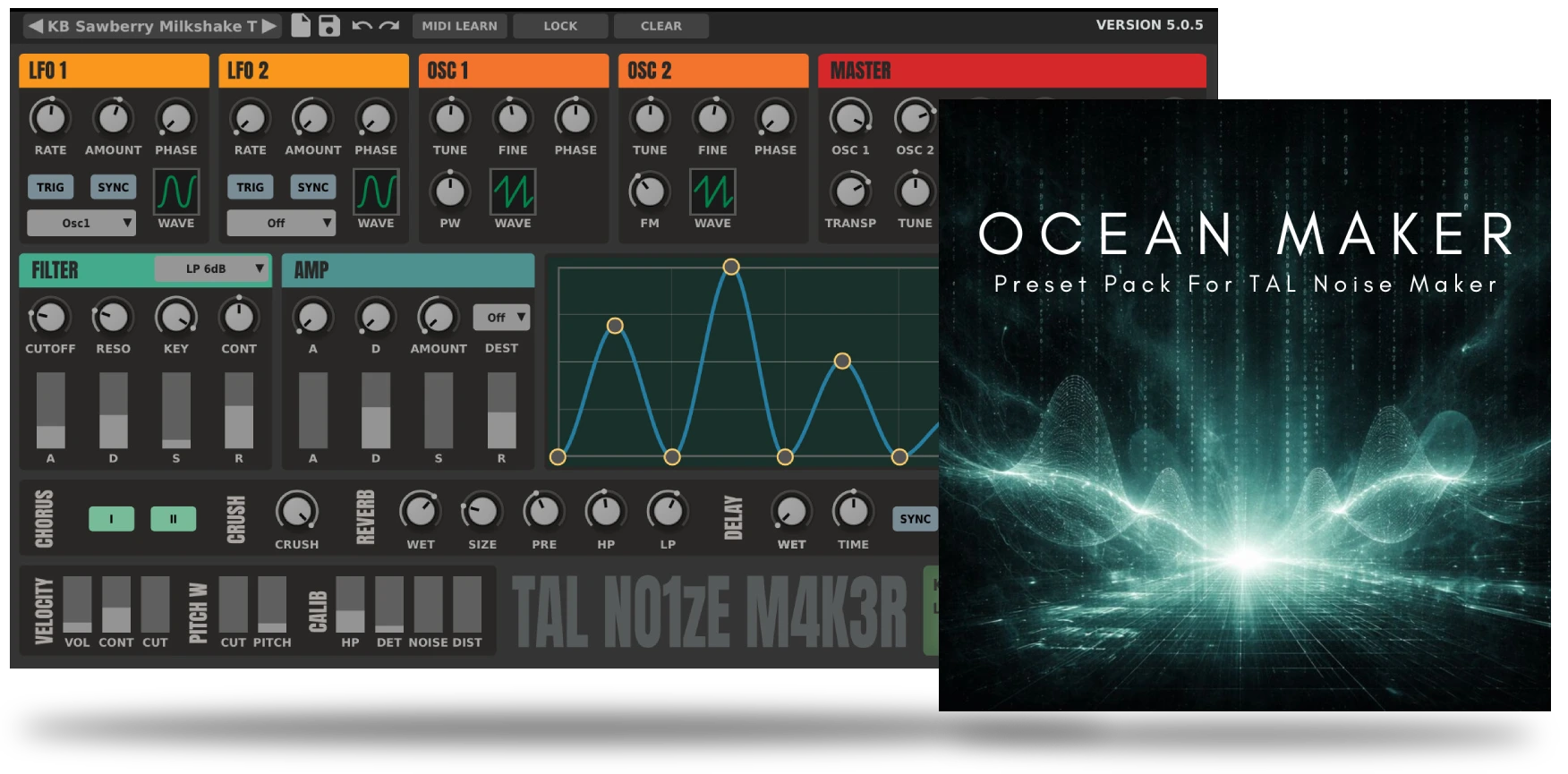Image resolution: width=1568 pixels, height=774 pixels.
Task: Click the Reverb PRE knob
Action: coord(544,511)
